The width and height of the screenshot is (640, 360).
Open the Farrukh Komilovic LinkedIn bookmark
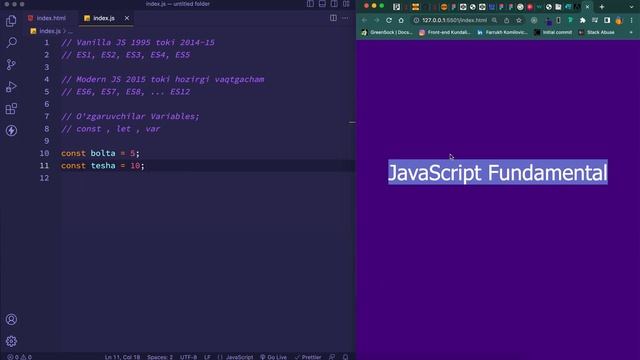502,32
